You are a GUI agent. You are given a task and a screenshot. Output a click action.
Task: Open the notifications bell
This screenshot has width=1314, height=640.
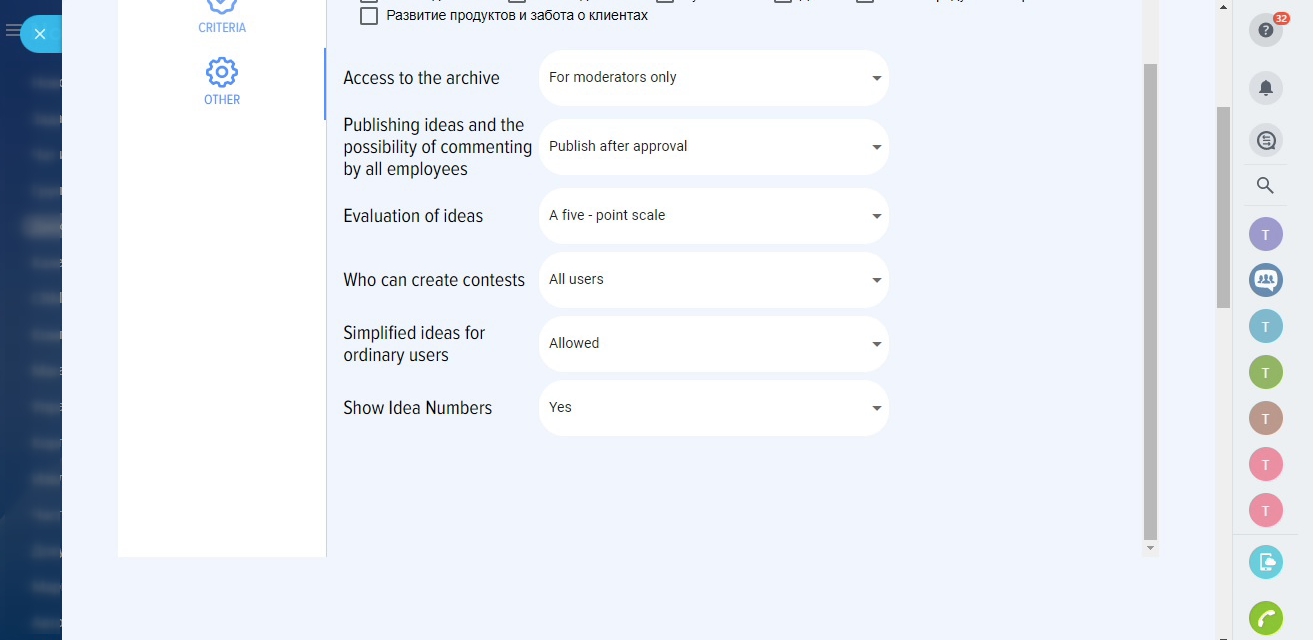pos(1265,88)
